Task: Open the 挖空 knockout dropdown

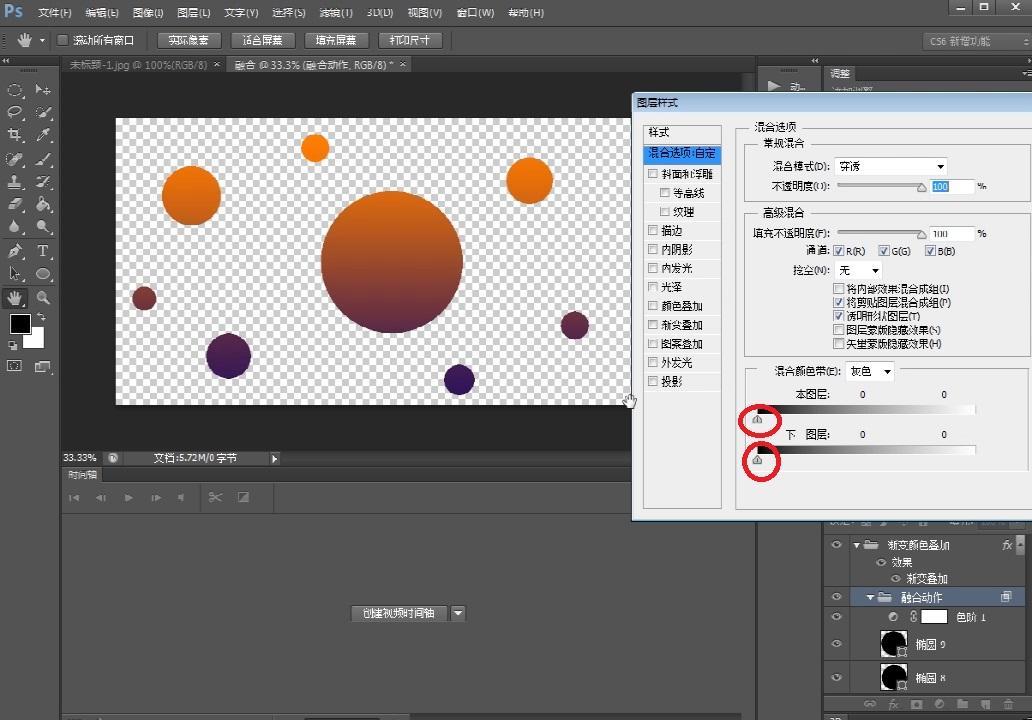Action: coord(859,271)
